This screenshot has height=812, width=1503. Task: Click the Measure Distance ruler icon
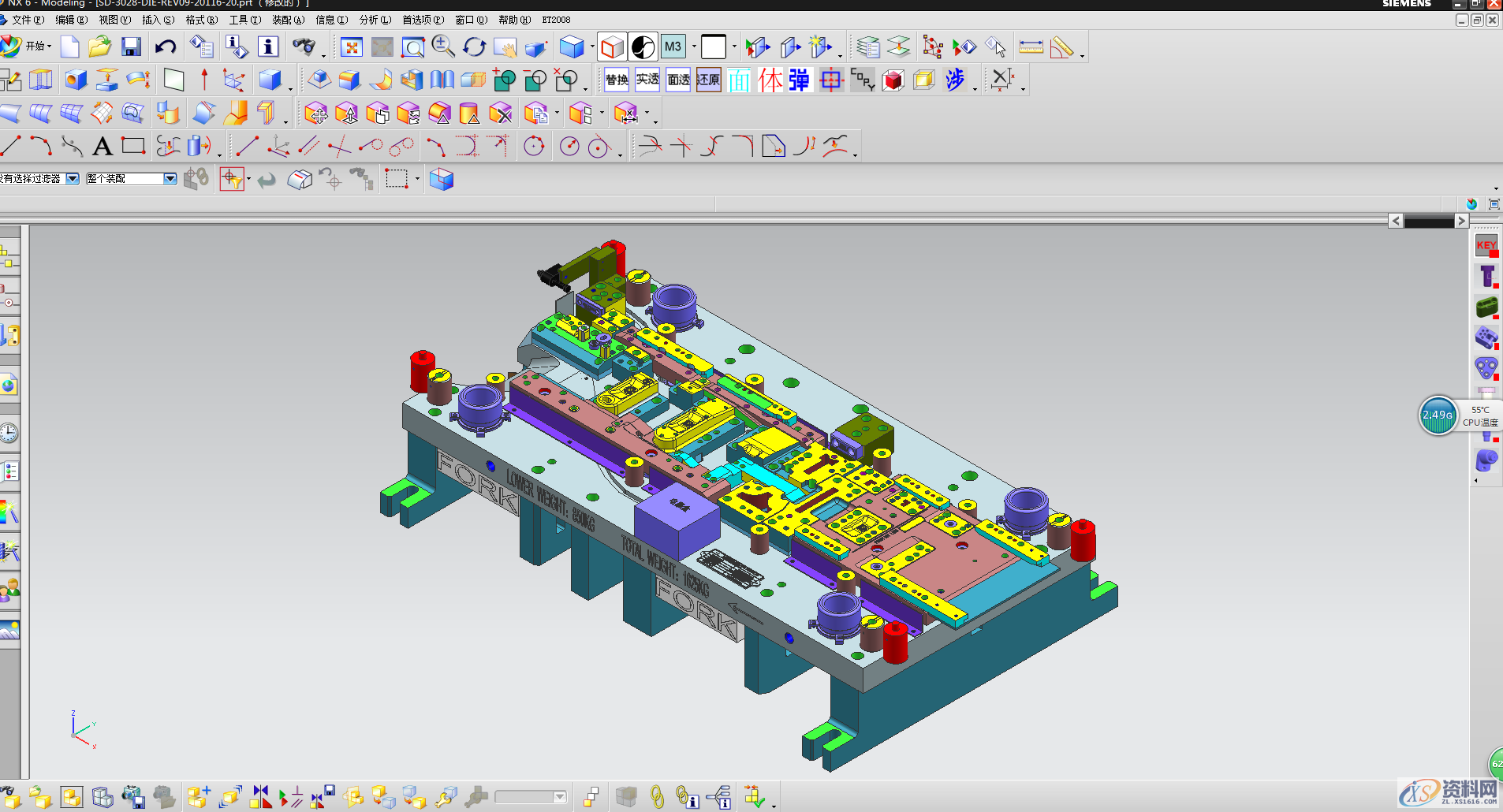pyautogui.click(x=1031, y=47)
